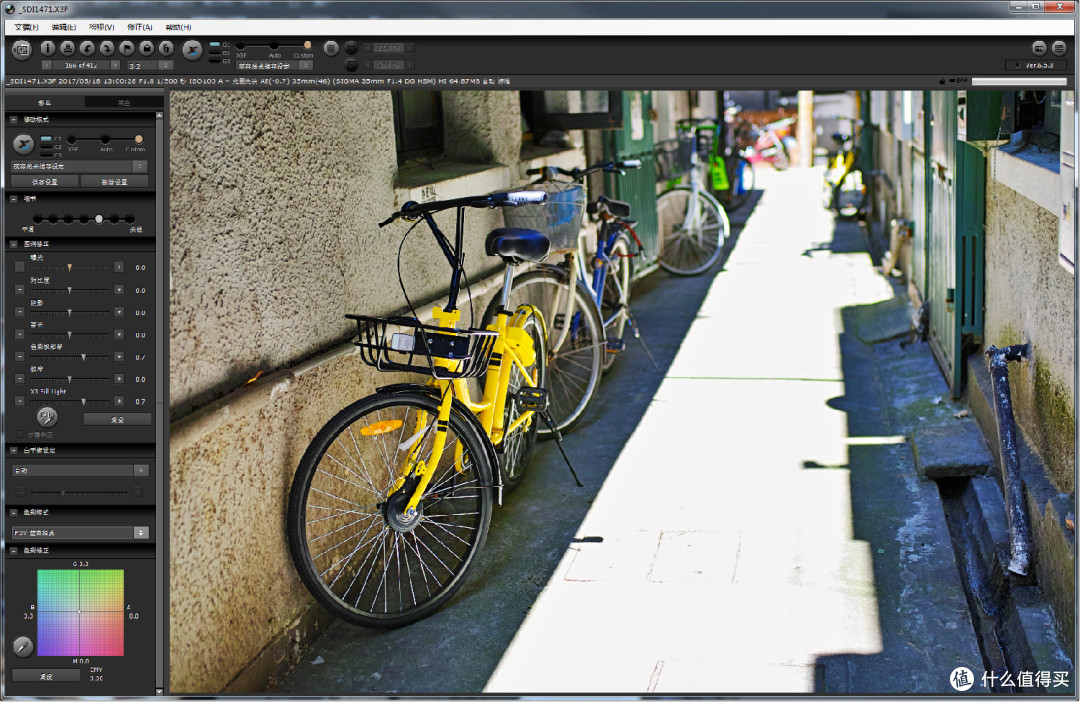Pick the eyedropper tool beside color wheel

23,646
